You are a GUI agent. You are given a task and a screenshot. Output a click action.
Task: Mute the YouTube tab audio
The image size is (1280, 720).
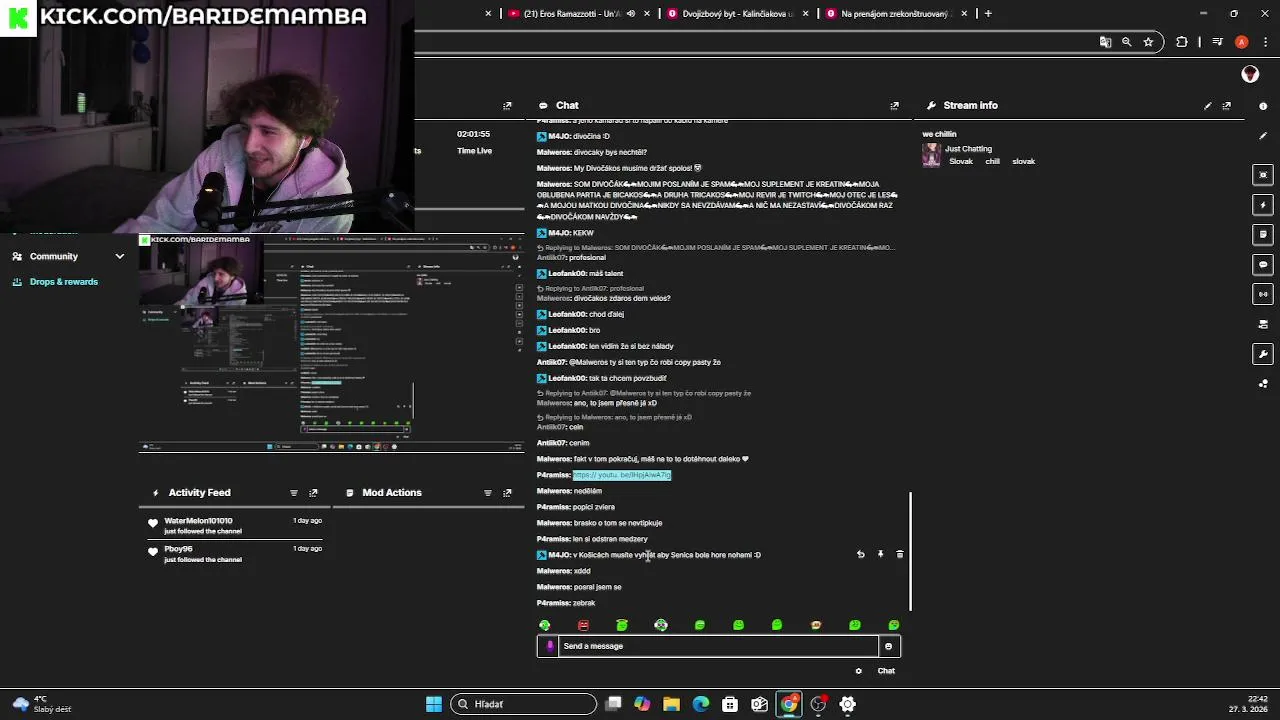631,14
